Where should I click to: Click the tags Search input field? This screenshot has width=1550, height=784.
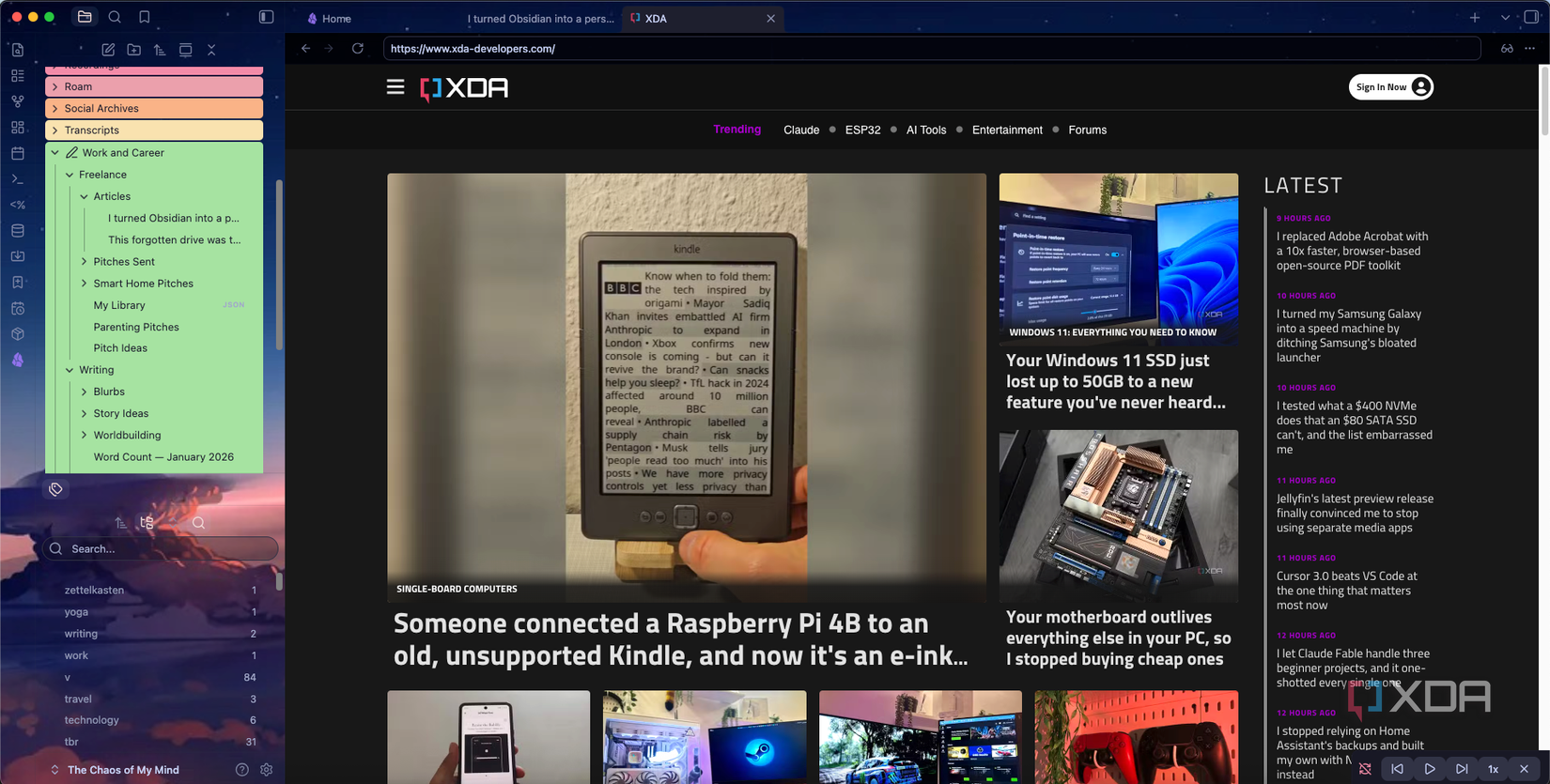coord(161,548)
